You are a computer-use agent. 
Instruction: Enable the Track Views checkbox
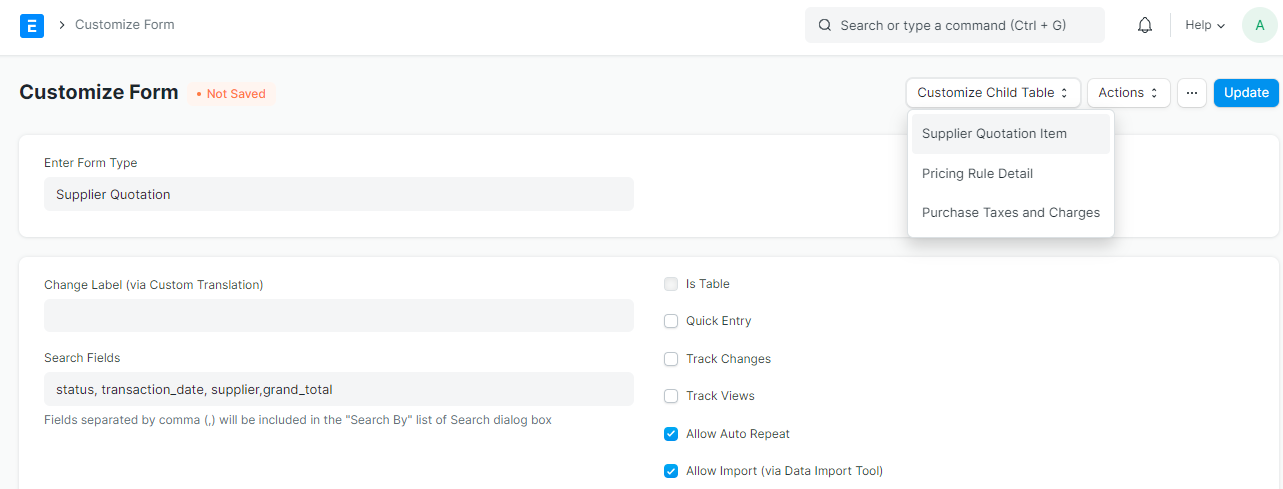click(671, 396)
